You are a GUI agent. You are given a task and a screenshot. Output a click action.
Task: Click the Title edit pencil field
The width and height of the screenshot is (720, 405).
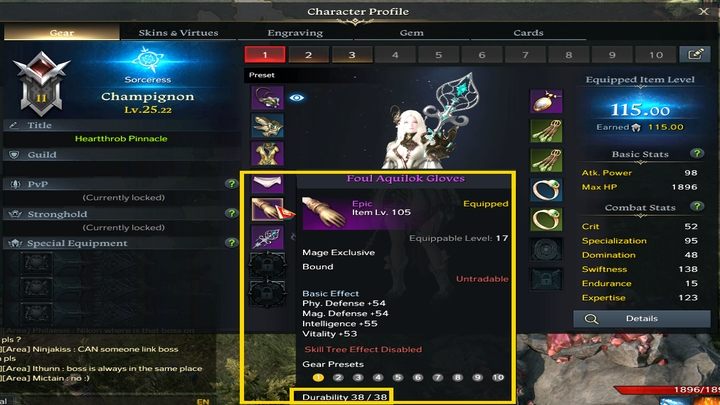[x=121, y=125]
